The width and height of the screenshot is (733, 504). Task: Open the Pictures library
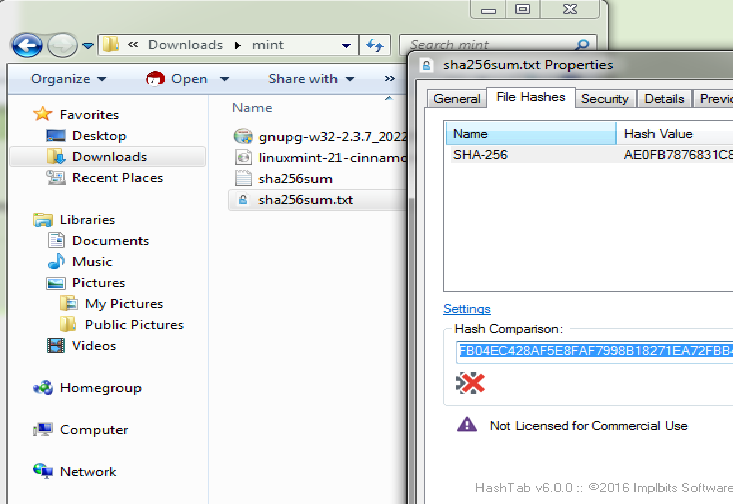tap(99, 283)
